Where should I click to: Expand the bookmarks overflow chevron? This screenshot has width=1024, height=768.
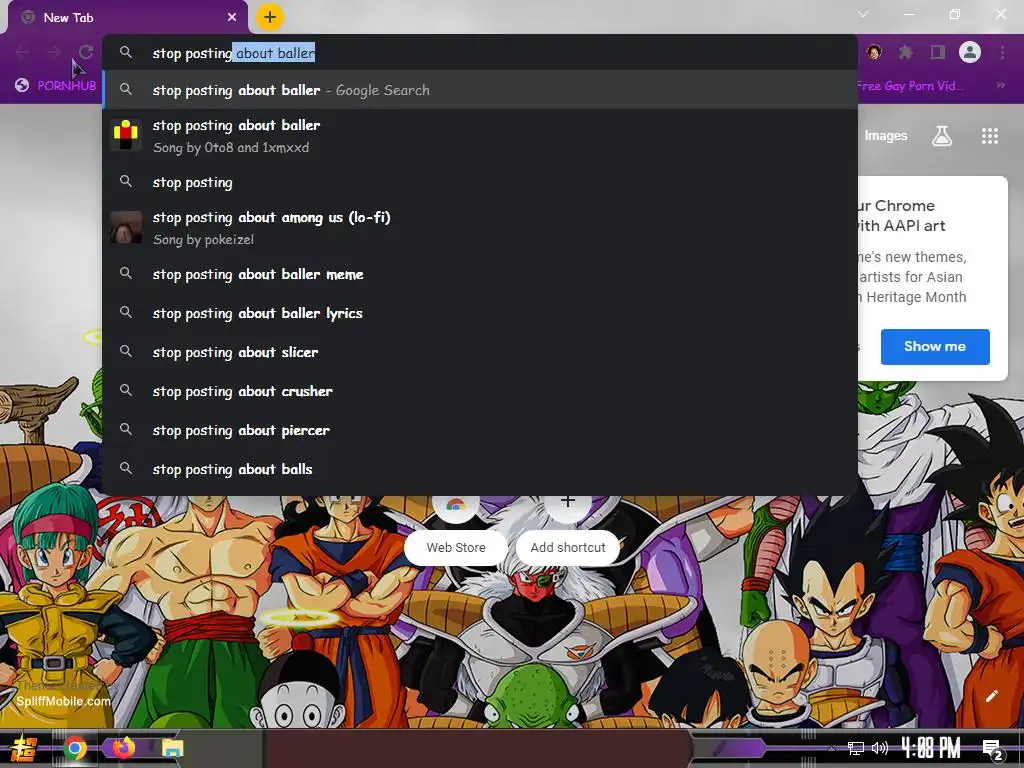1000,86
